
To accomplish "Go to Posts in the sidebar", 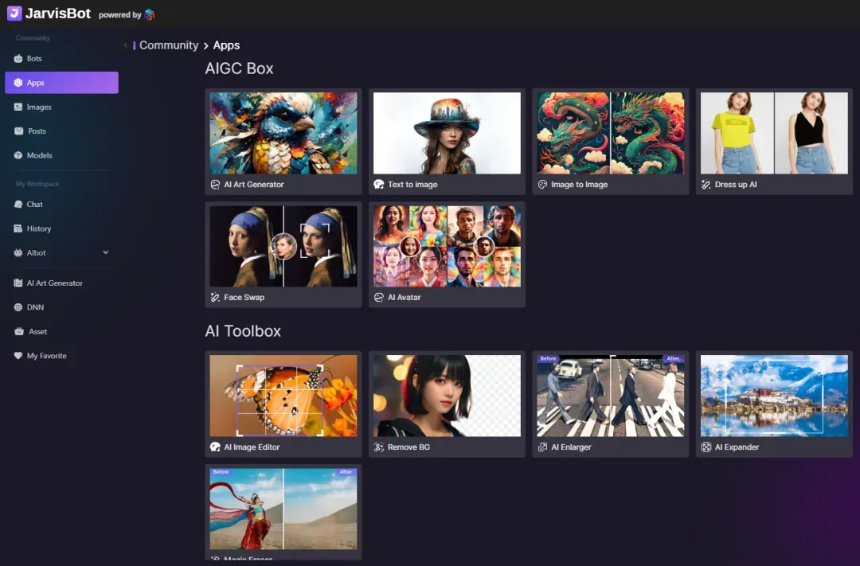I will [61, 131].
